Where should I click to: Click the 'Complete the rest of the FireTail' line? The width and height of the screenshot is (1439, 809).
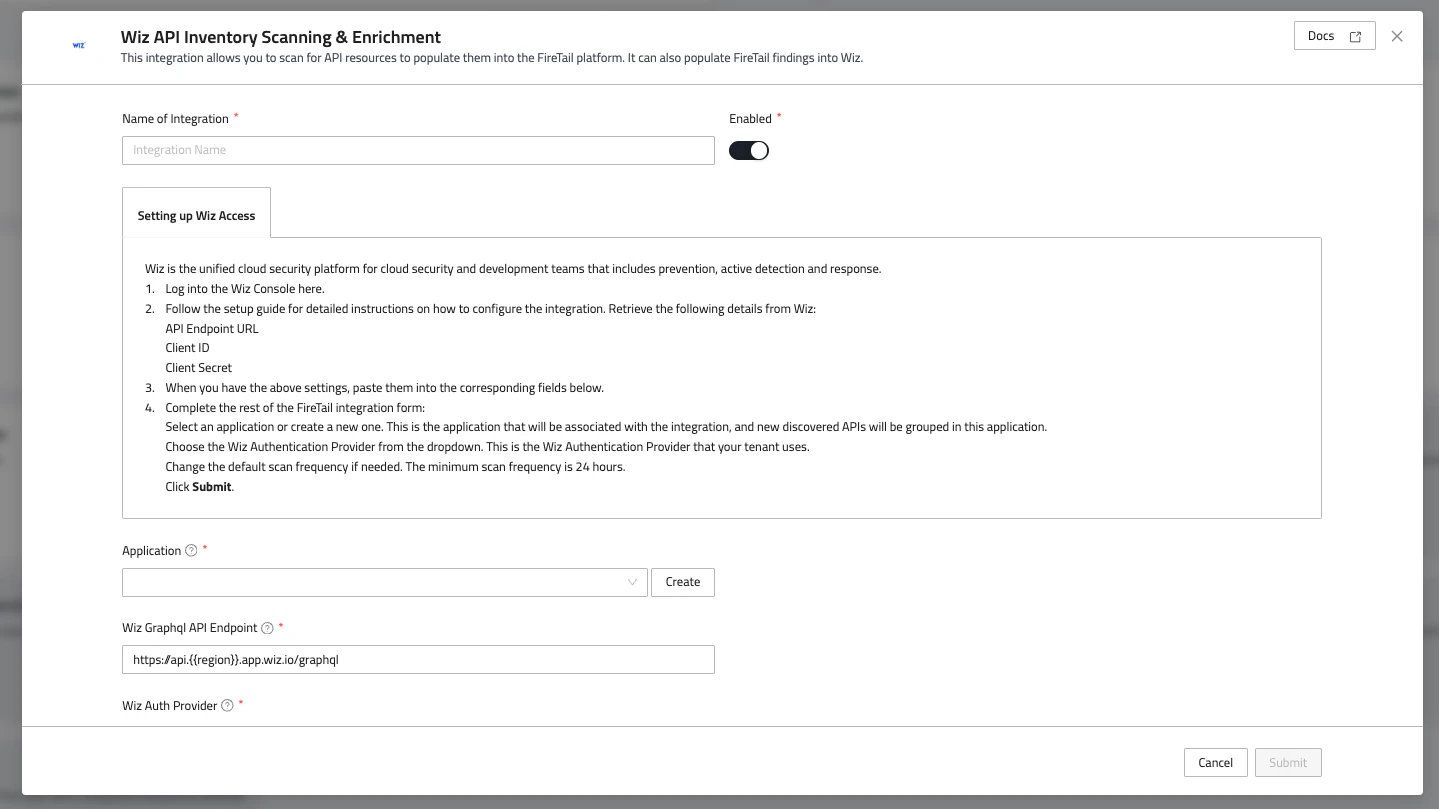coord(295,407)
